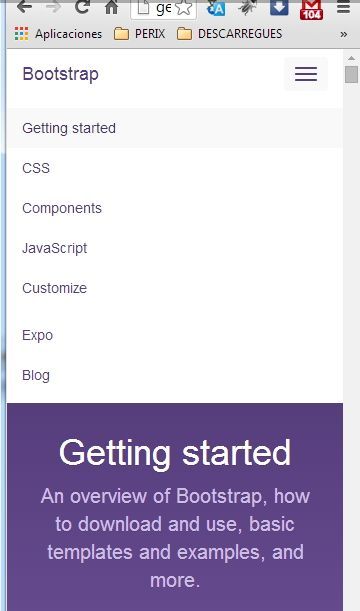360x611 pixels.
Task: Open the blue download extension icon
Action: (x=279, y=7)
